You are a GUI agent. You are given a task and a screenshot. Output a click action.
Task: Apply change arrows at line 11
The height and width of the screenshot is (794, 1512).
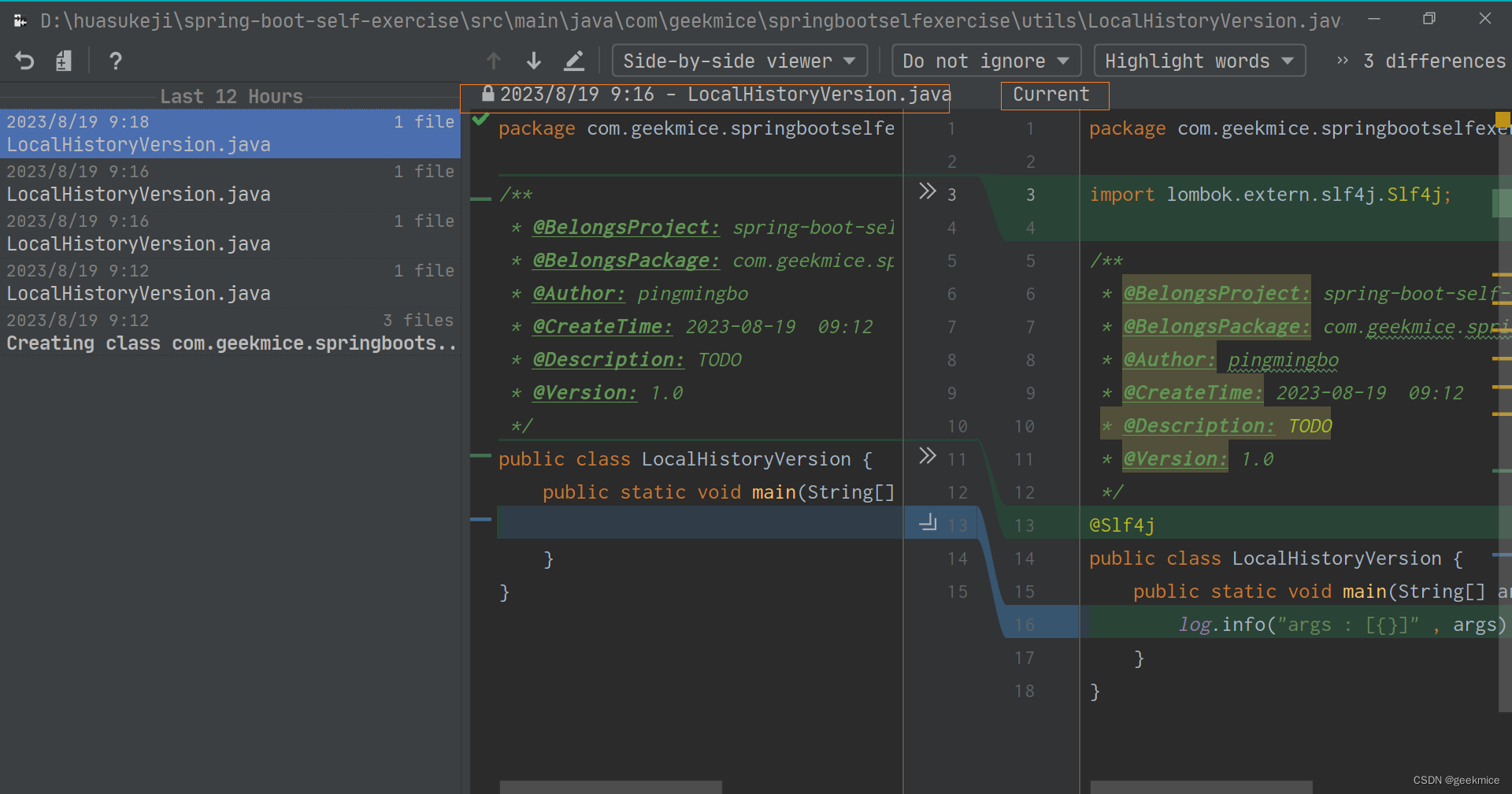928,456
